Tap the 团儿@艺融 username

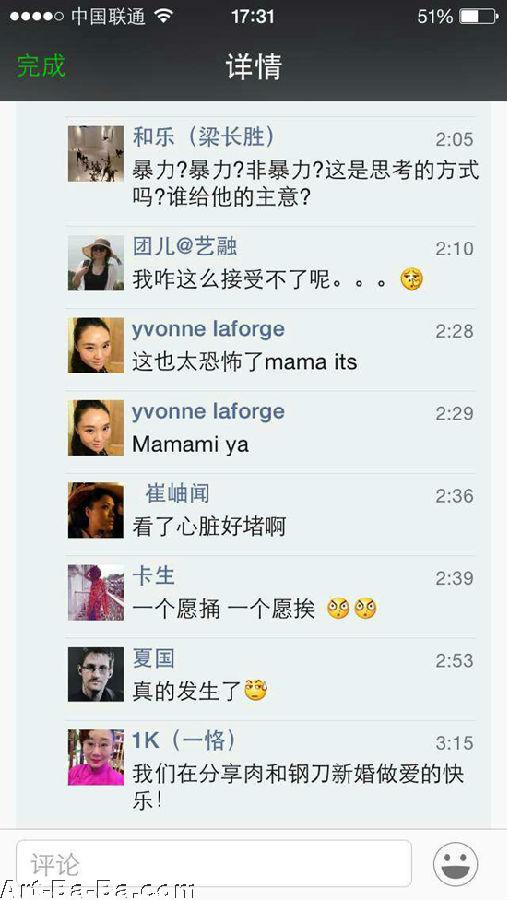pyautogui.click(x=185, y=247)
